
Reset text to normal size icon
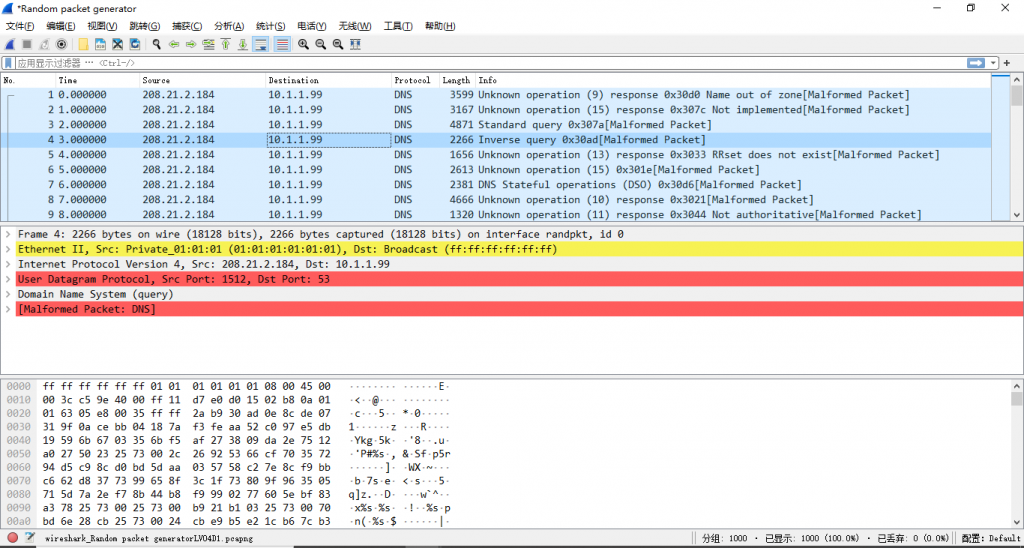(338, 44)
